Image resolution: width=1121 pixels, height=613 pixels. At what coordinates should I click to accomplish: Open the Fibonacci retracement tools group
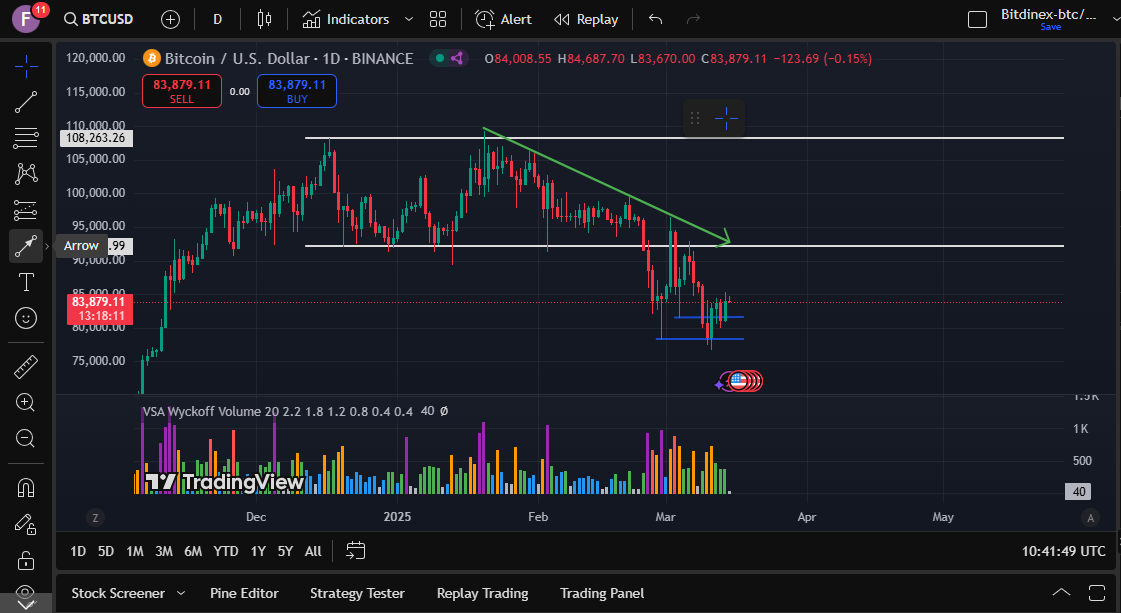[26, 138]
